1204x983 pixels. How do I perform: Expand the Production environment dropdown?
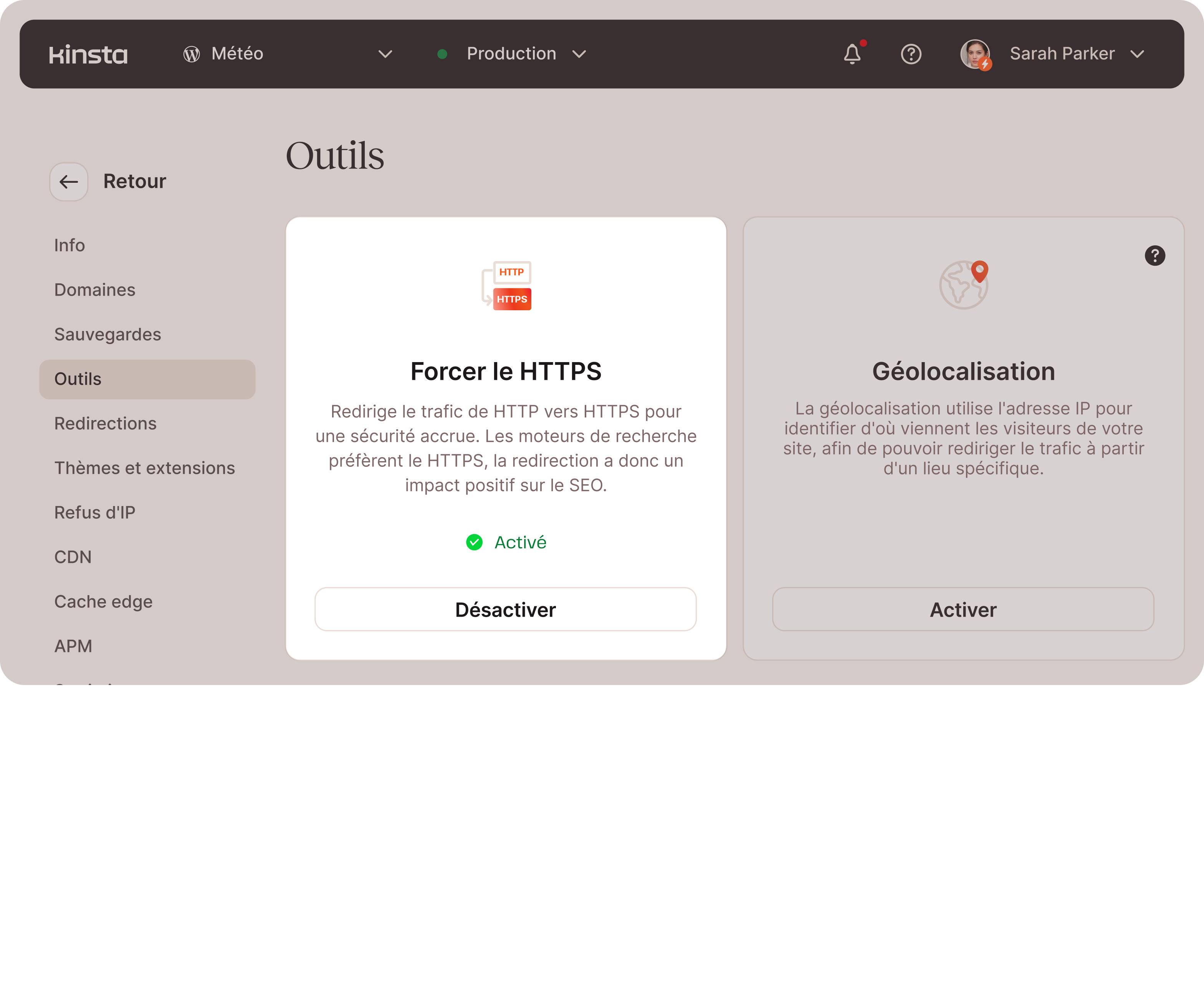(x=579, y=55)
